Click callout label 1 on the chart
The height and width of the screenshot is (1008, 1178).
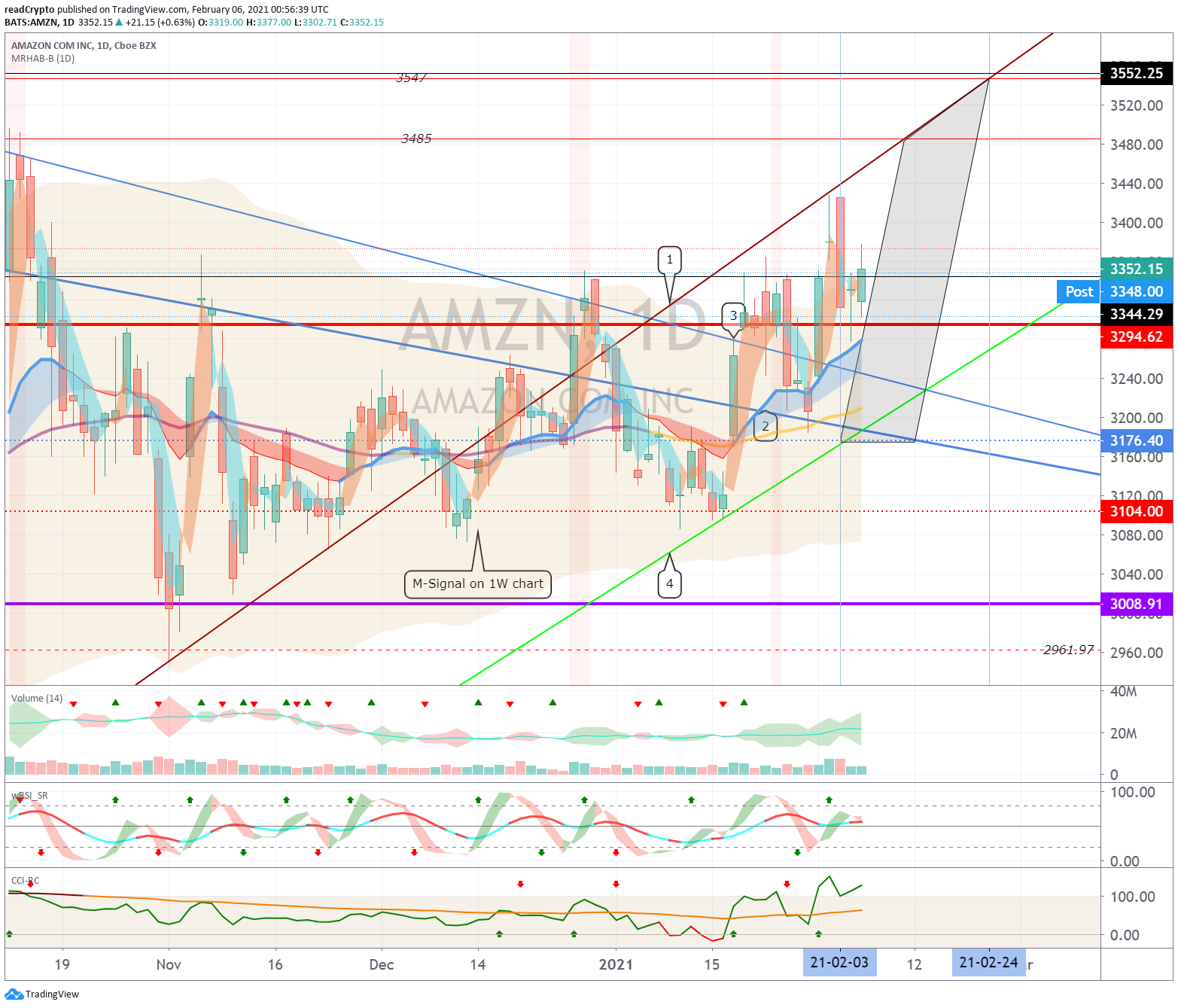[x=669, y=260]
